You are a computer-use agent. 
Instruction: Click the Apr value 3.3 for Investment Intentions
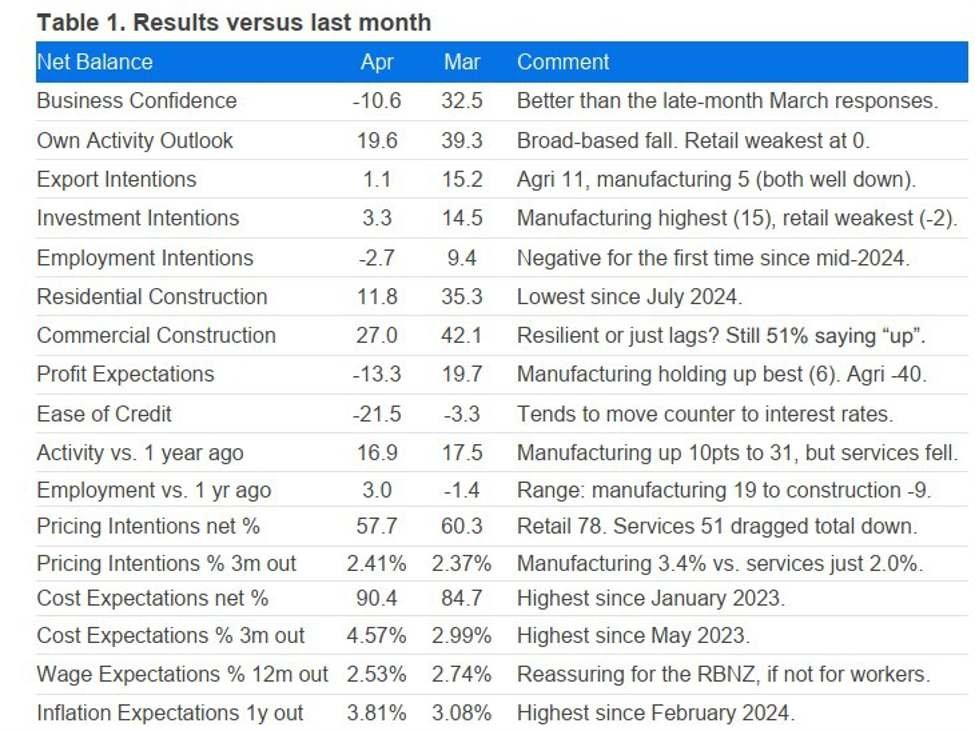pos(377,218)
